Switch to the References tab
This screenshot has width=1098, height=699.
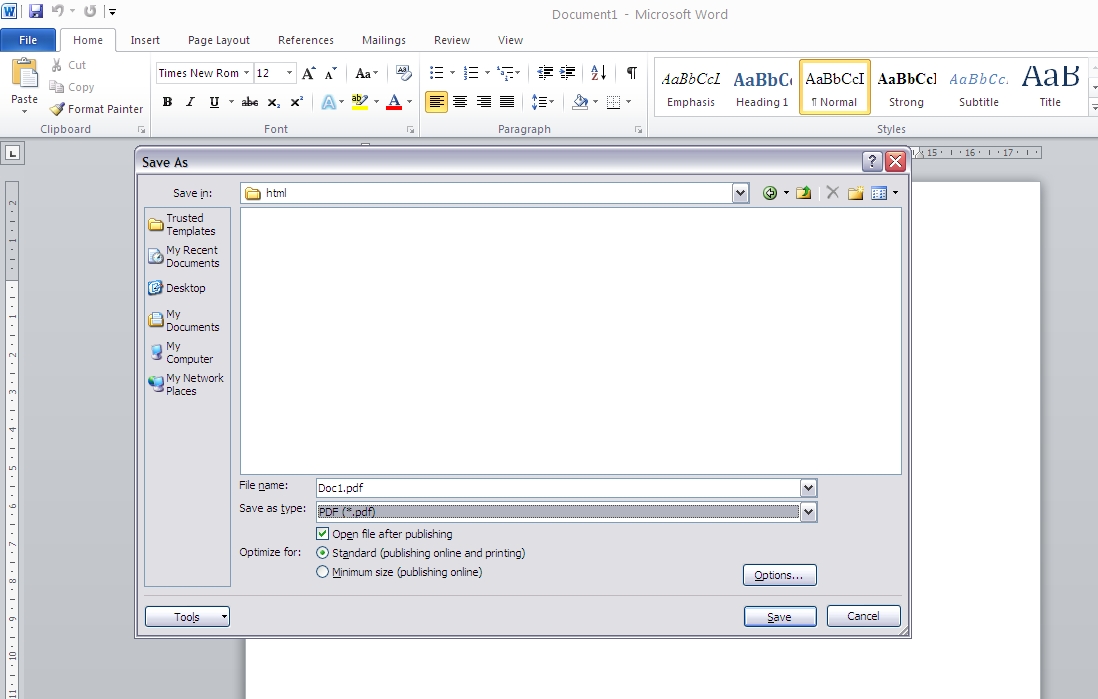306,40
